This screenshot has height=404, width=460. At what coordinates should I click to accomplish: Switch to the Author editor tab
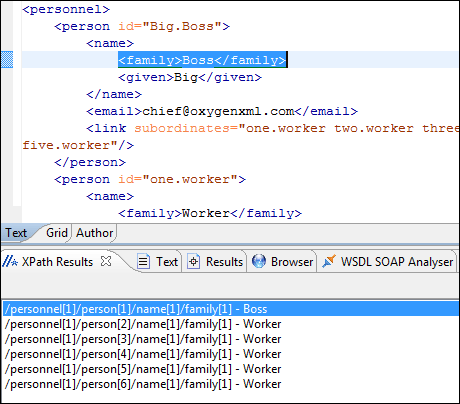pyautogui.click(x=95, y=233)
